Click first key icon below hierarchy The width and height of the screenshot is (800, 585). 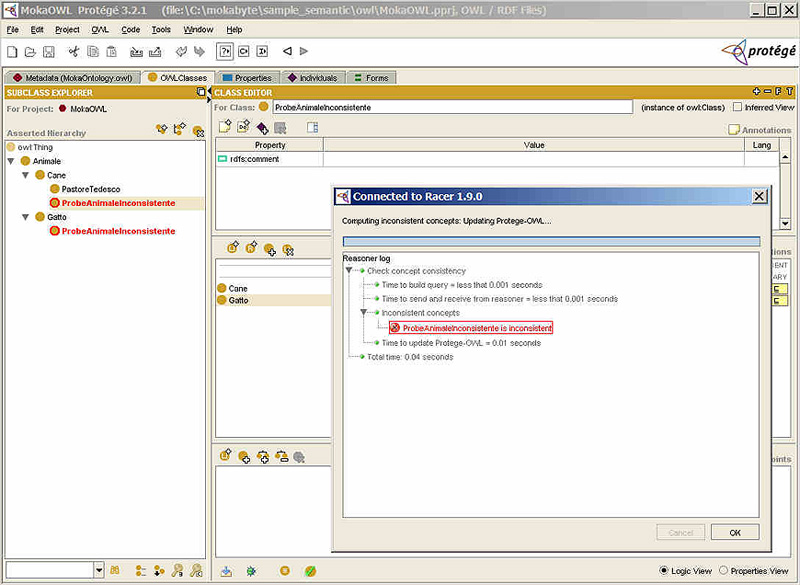coord(178,570)
